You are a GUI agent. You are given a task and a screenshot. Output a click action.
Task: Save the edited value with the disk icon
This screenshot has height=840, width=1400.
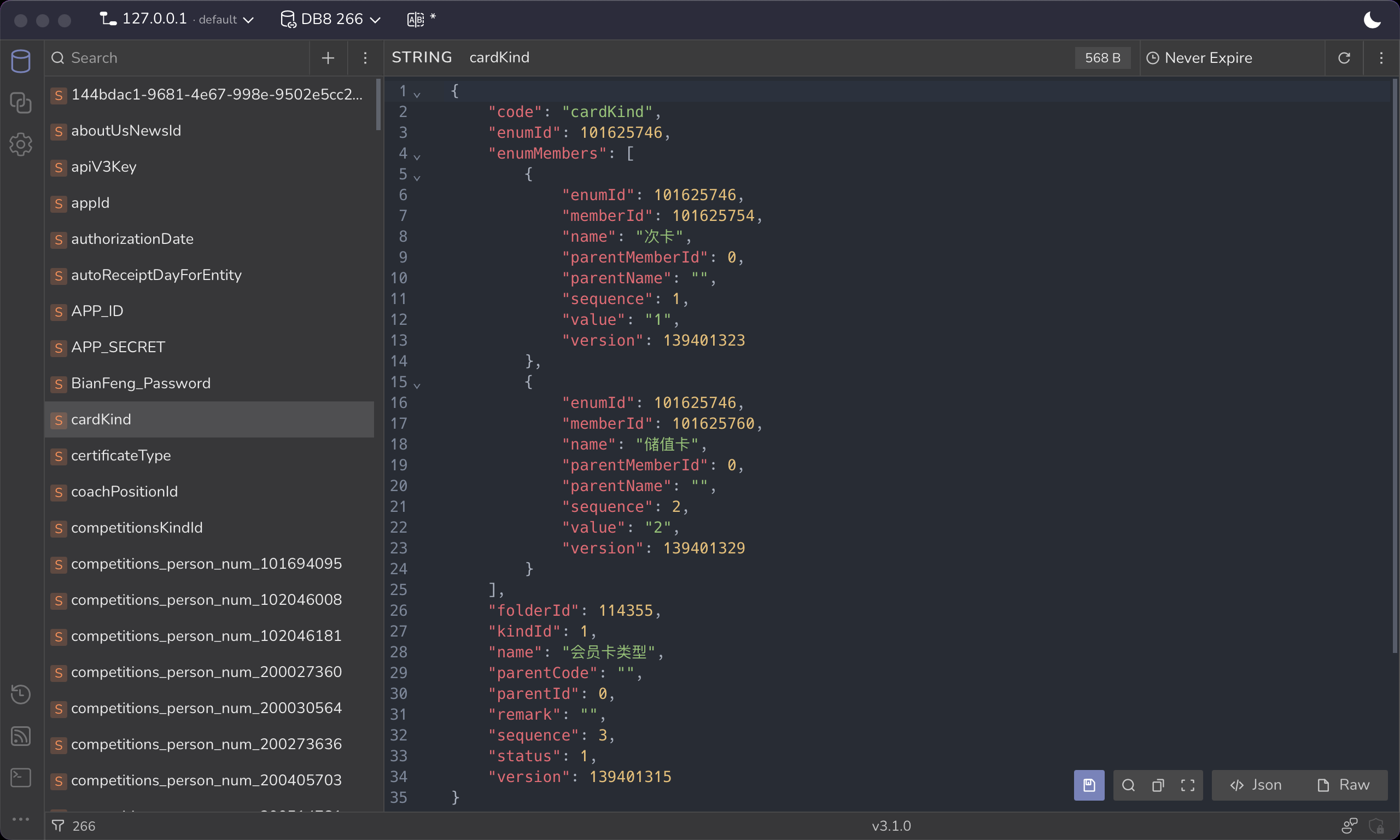[1089, 785]
